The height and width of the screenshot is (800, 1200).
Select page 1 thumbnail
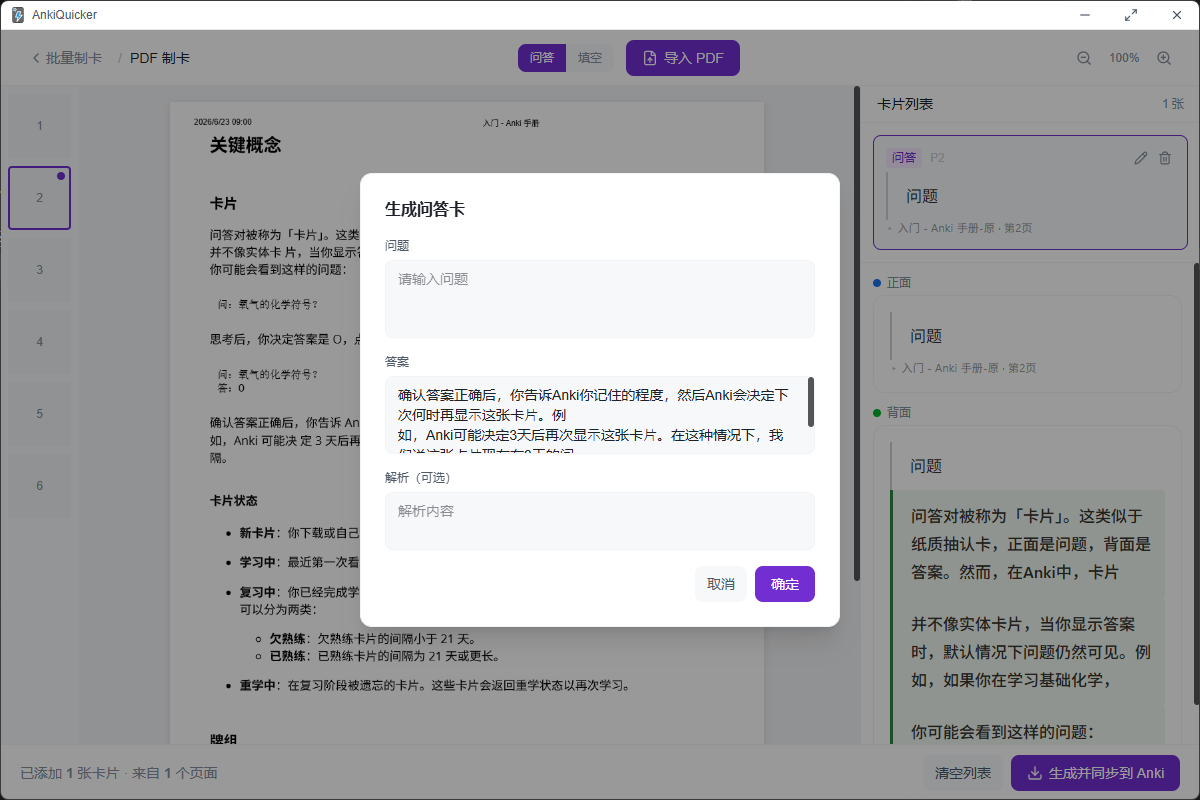(40, 126)
